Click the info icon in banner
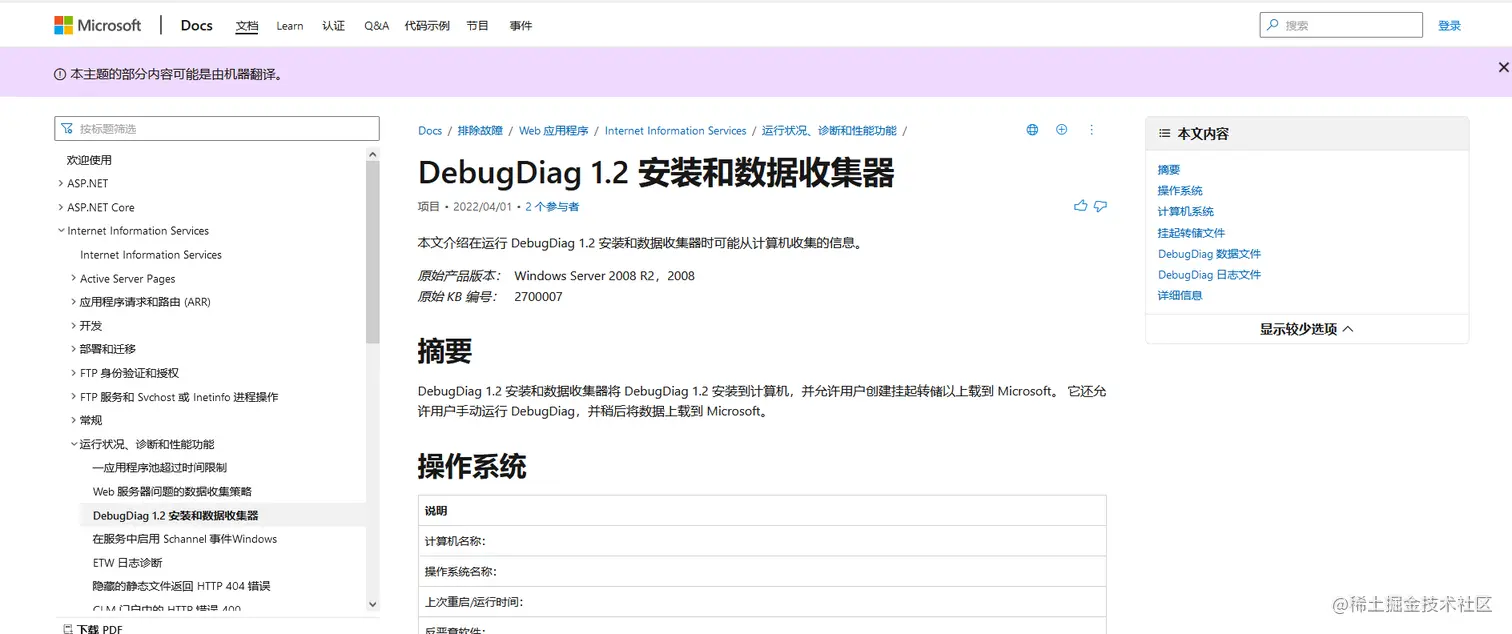Image resolution: width=1512 pixels, height=634 pixels. [60, 74]
